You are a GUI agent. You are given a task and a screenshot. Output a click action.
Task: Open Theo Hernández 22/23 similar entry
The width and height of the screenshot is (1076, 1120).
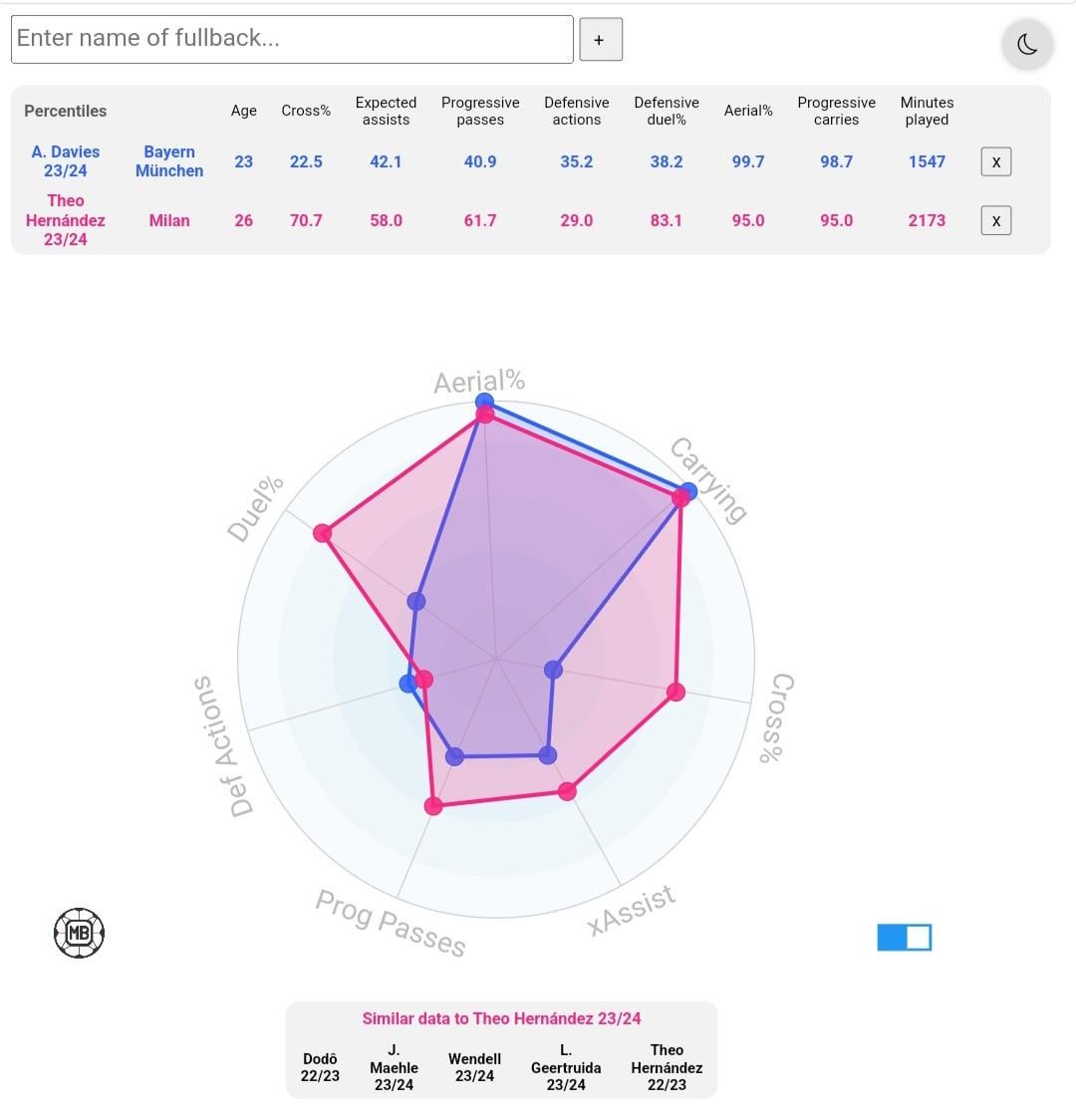click(x=667, y=1067)
